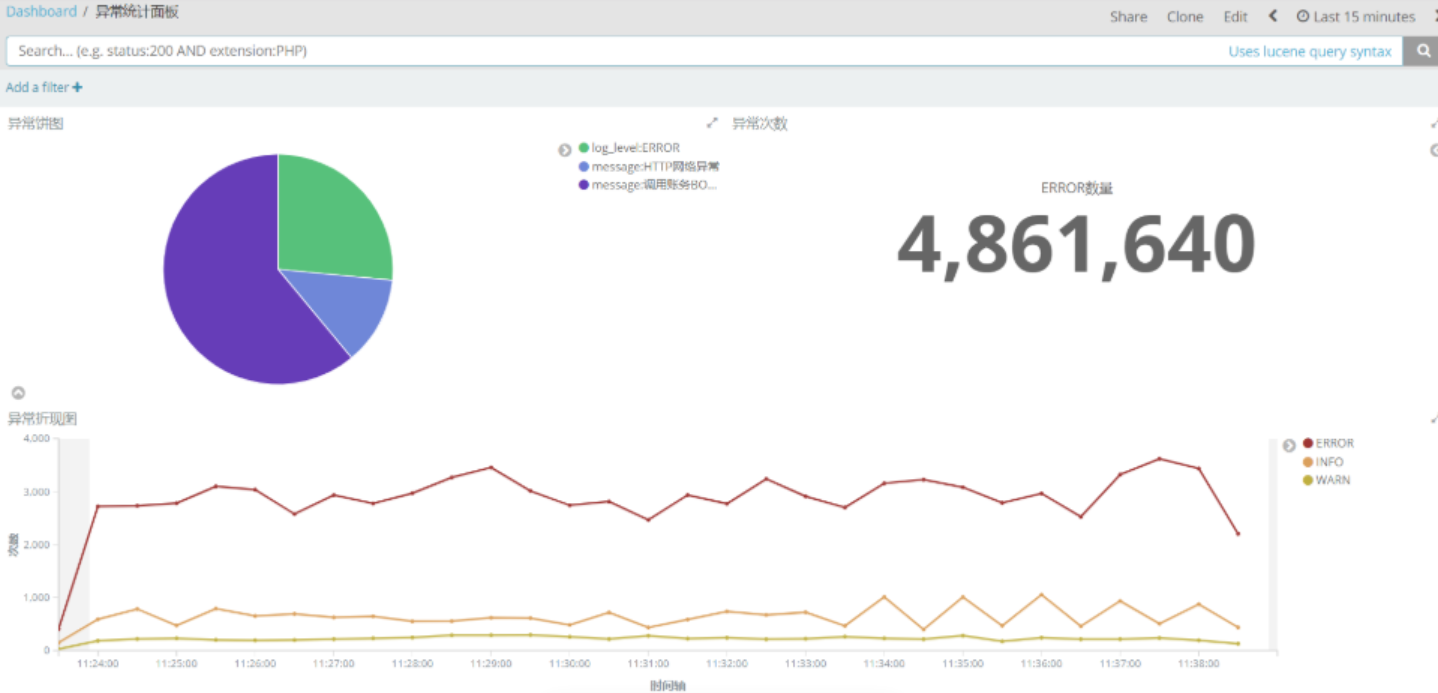Collapse the line chart legend arrow

pos(1289,445)
